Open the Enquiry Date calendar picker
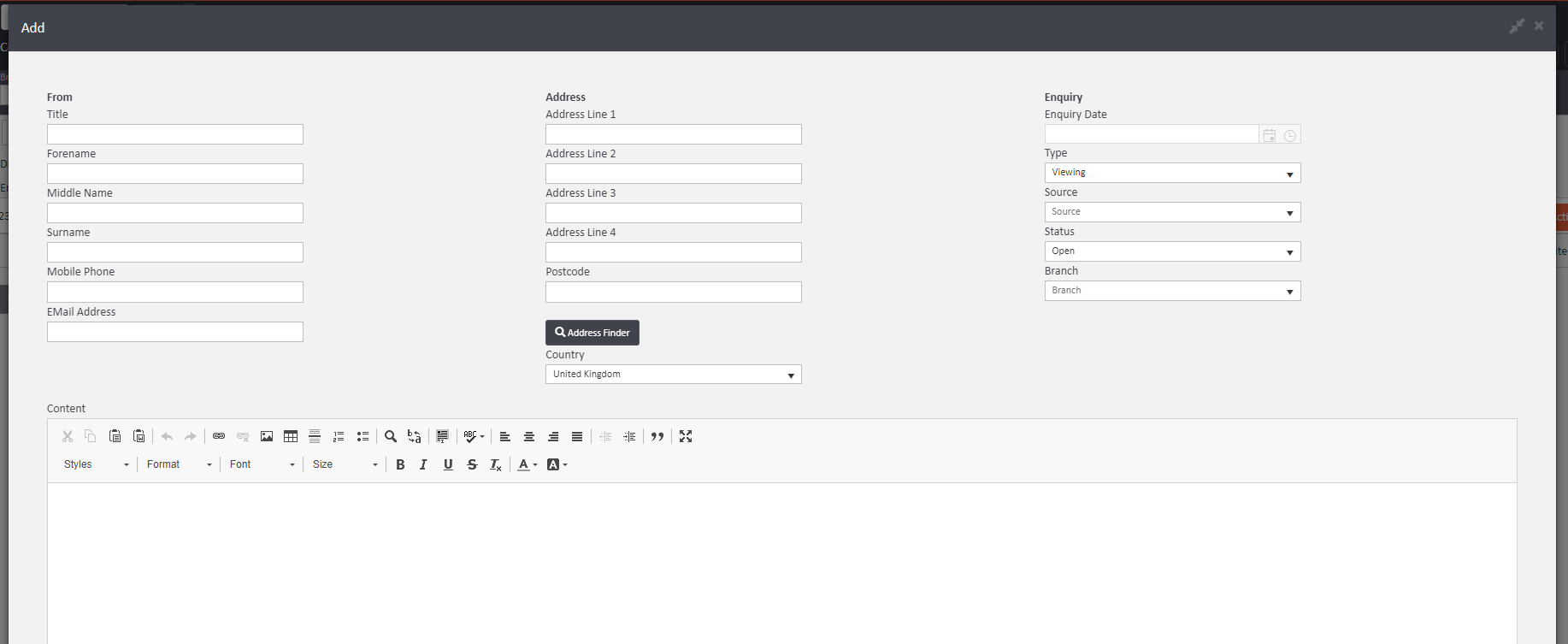Image resolution: width=1568 pixels, height=644 pixels. pyautogui.click(x=1270, y=135)
